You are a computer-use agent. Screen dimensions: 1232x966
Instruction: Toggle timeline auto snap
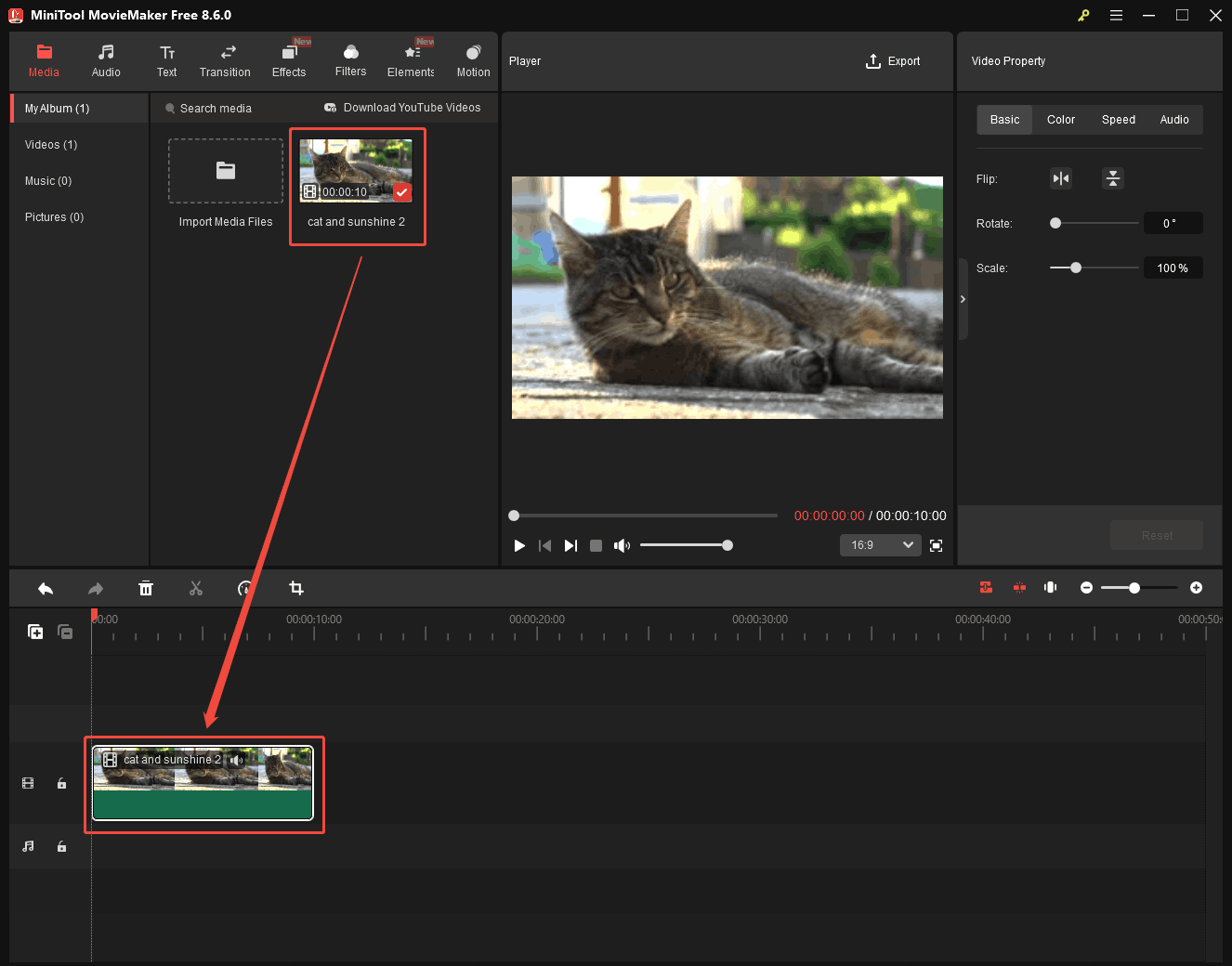(986, 587)
